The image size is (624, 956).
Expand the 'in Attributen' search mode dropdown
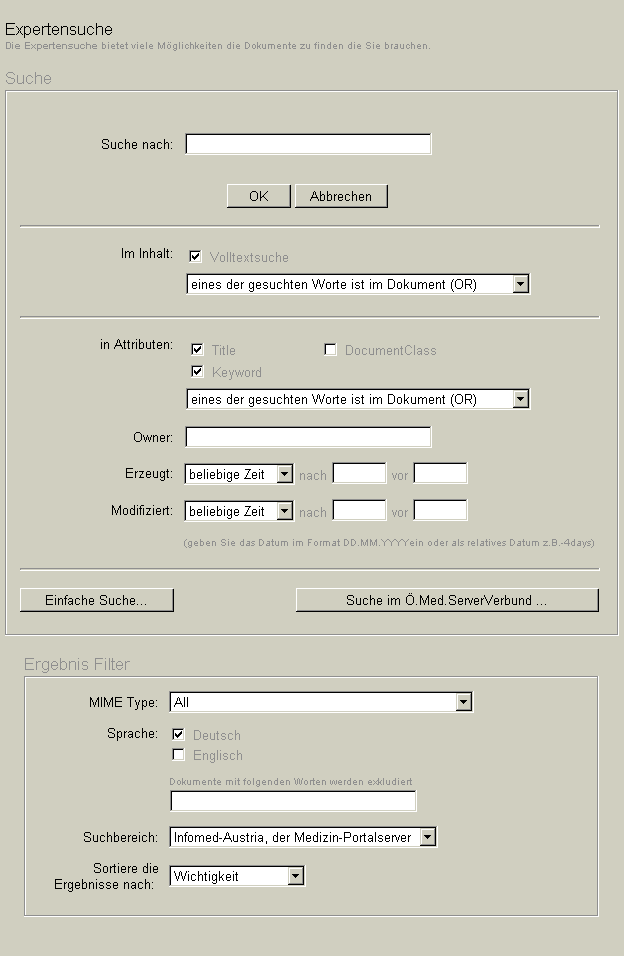click(357, 400)
